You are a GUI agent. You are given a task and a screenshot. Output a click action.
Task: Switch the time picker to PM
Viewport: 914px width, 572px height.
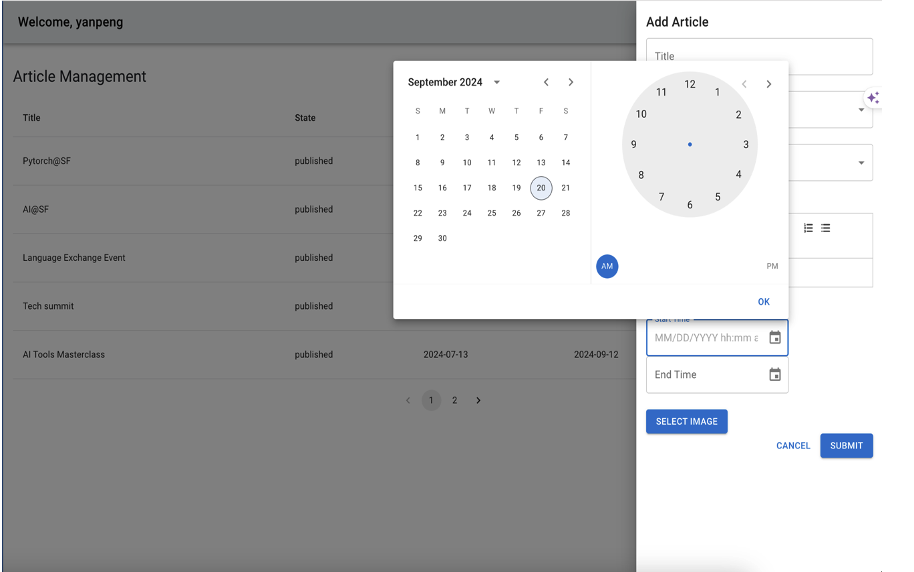tap(772, 266)
